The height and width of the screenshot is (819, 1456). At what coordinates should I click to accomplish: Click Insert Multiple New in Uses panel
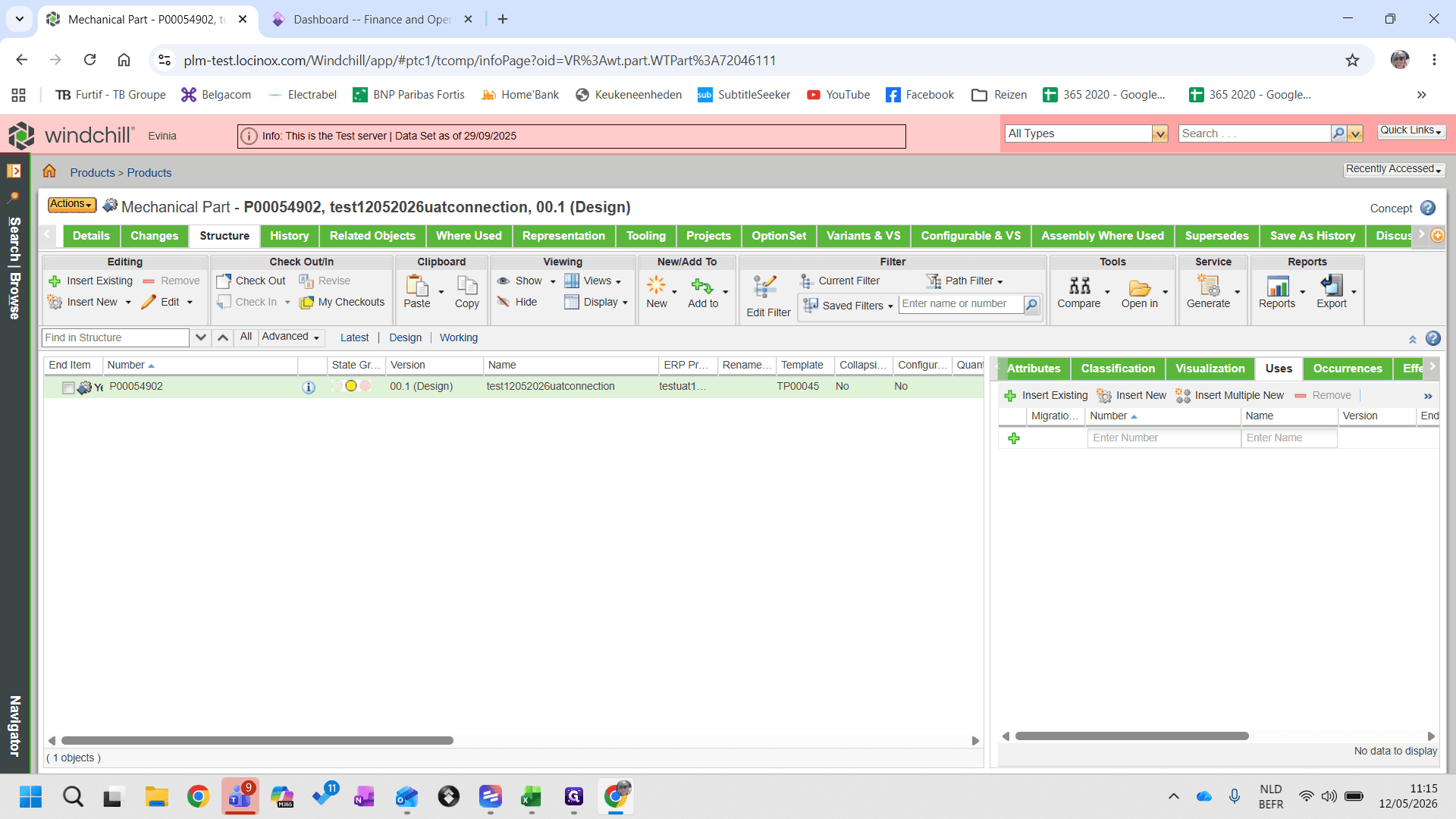pyautogui.click(x=1229, y=396)
